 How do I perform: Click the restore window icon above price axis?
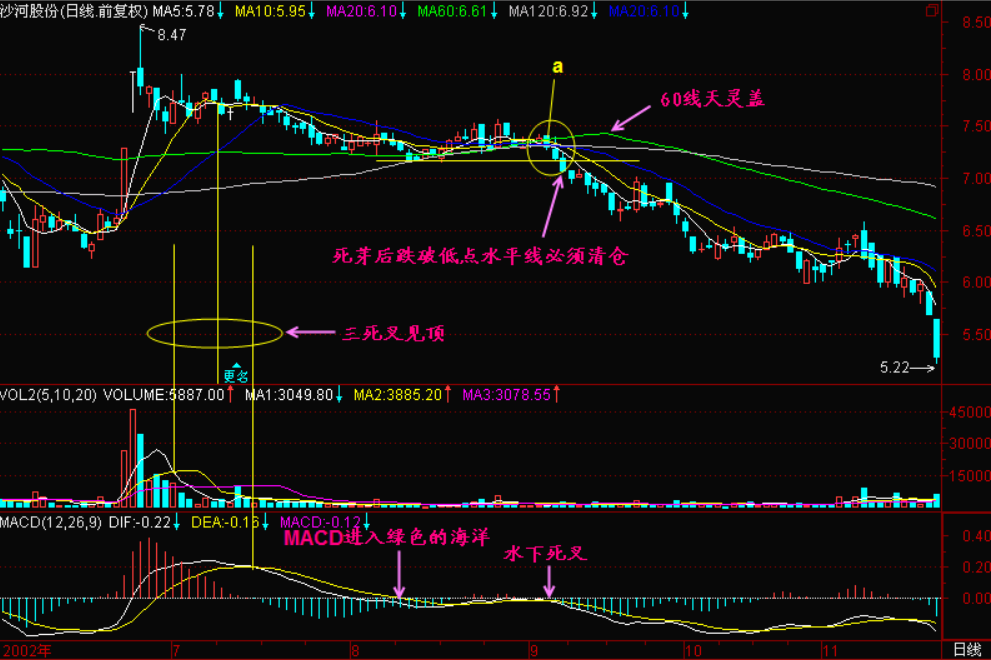tap(932, 11)
